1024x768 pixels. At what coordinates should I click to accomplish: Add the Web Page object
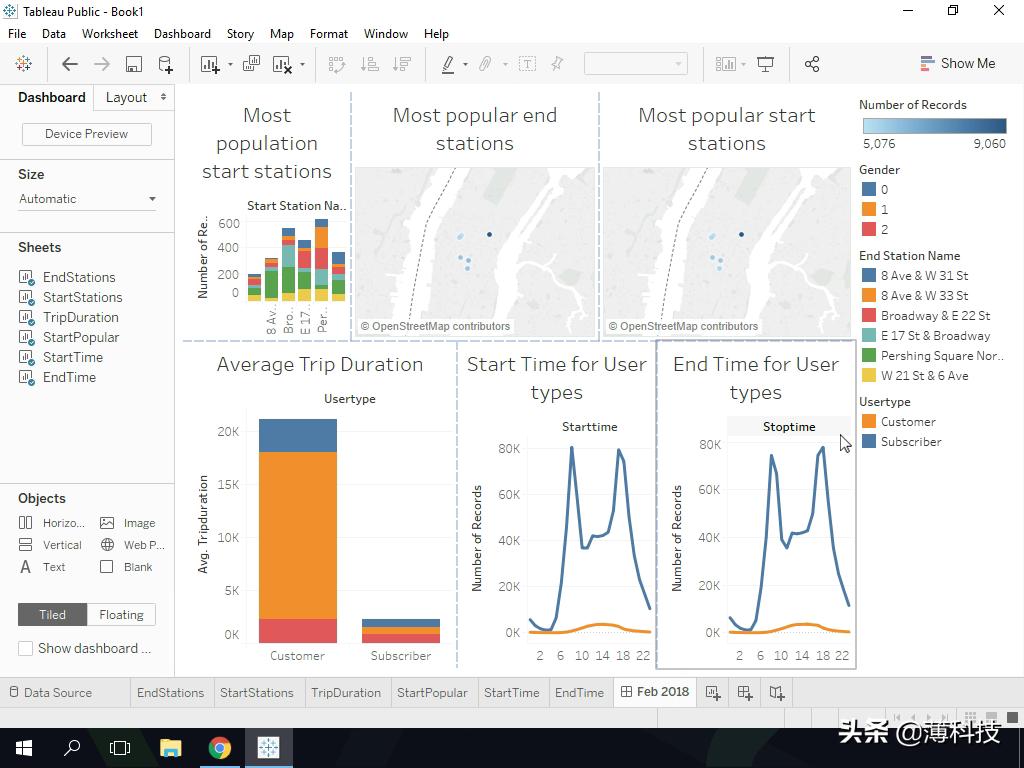[133, 545]
